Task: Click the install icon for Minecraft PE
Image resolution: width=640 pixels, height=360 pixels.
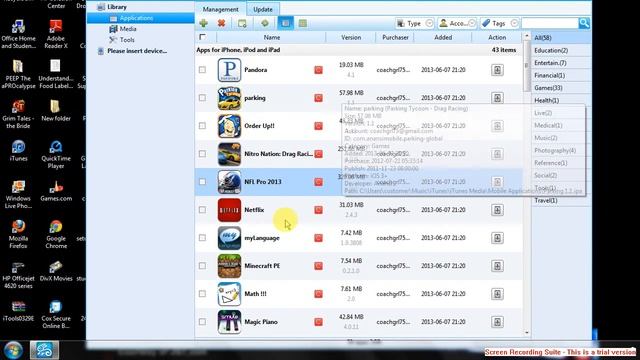Action: [x=497, y=266]
